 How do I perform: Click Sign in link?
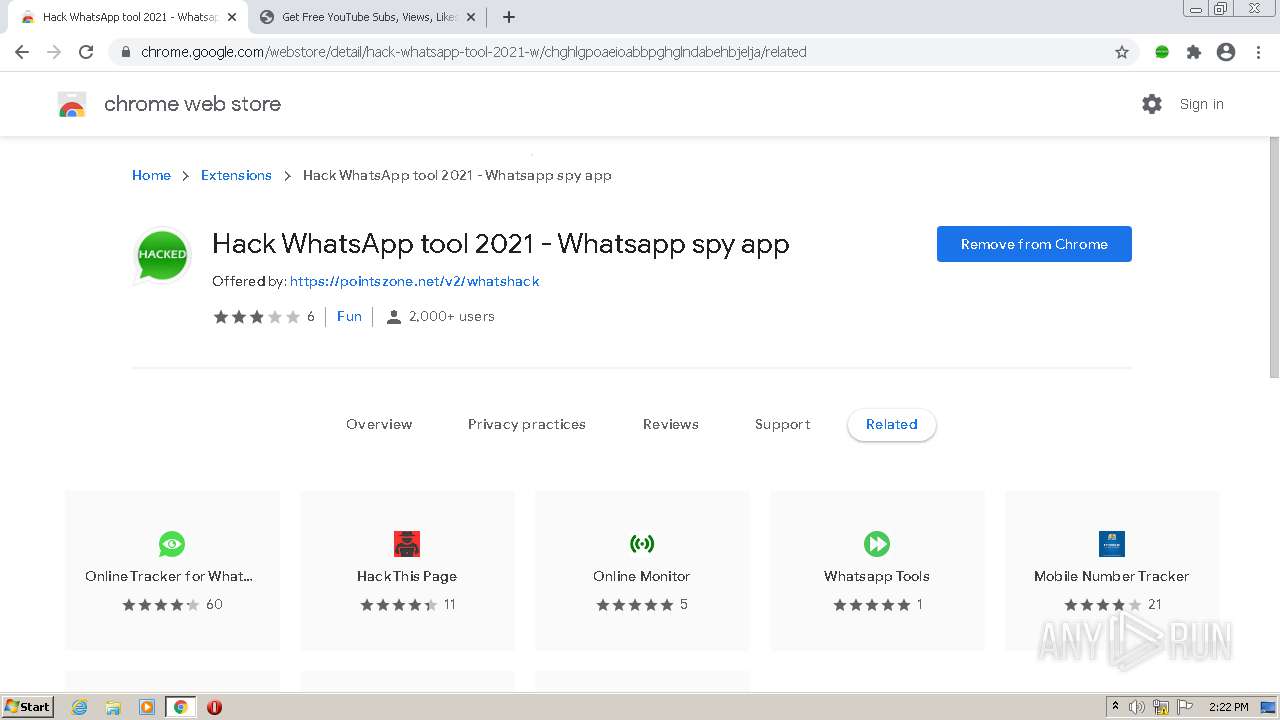coord(1201,104)
